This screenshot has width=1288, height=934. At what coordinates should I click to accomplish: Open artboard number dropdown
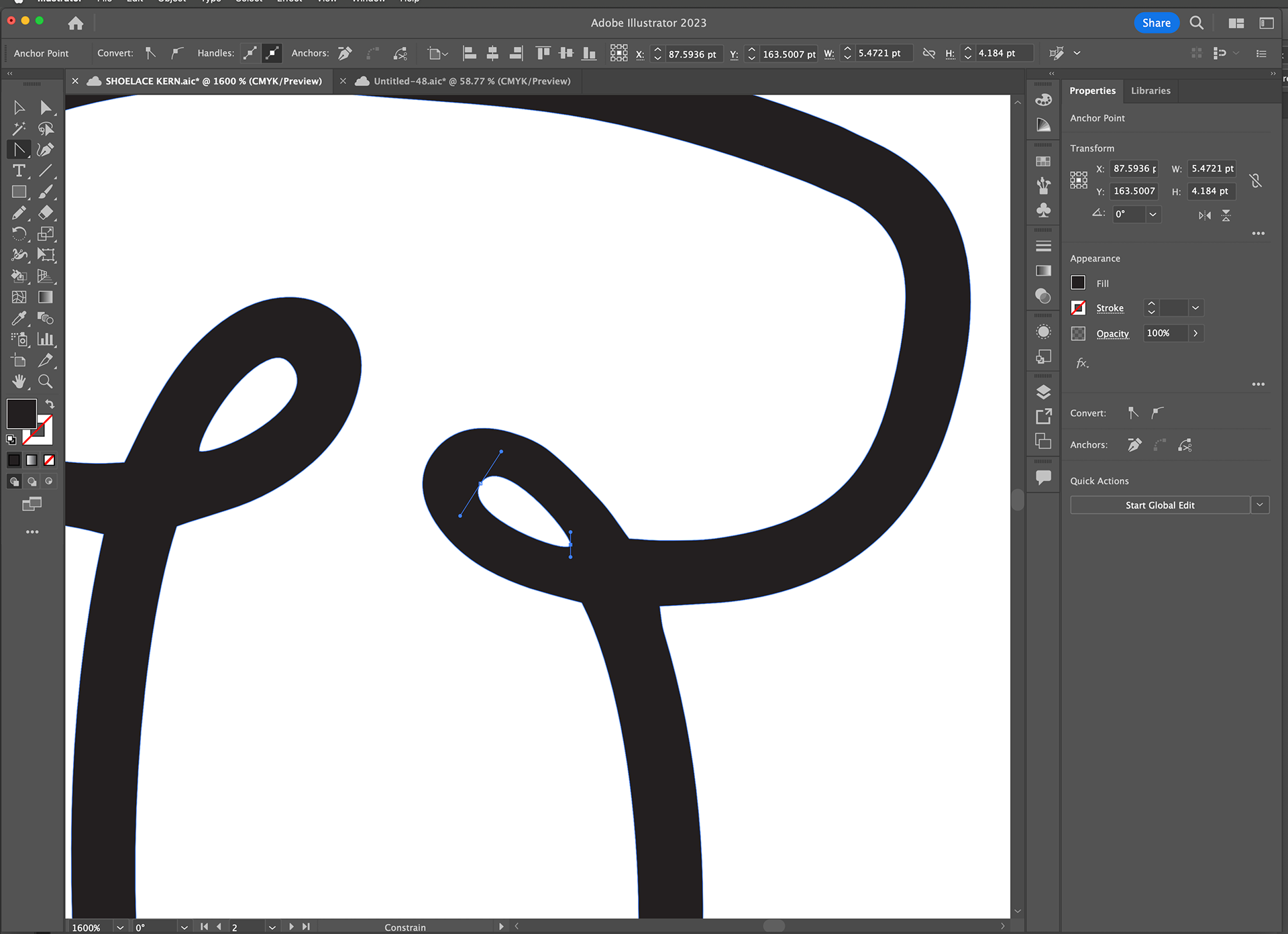click(272, 927)
